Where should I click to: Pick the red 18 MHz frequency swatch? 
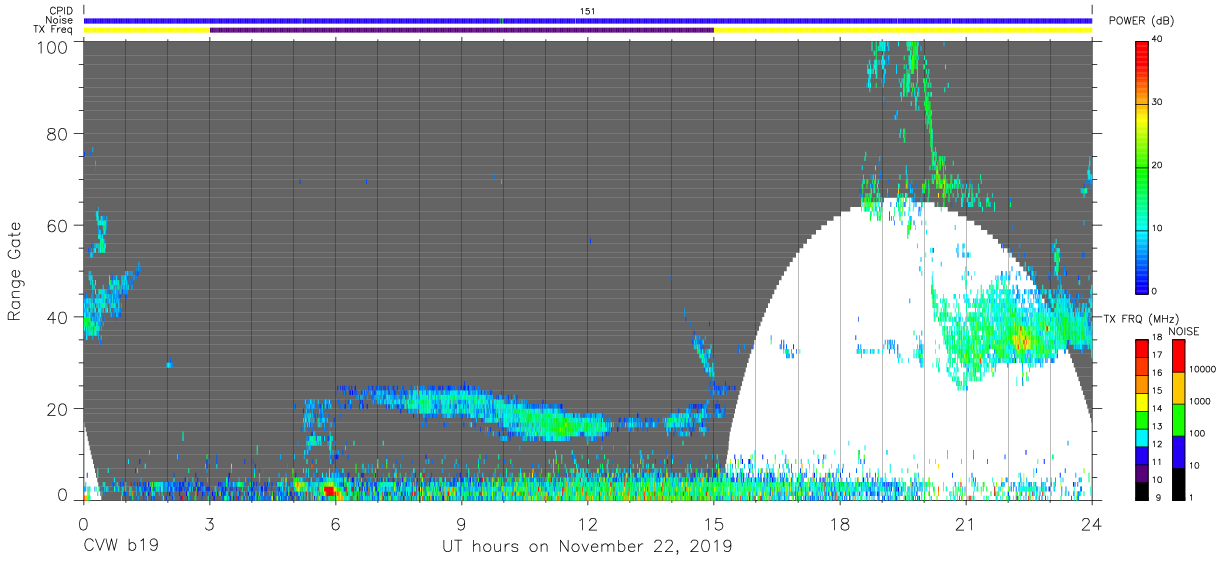click(1141, 346)
